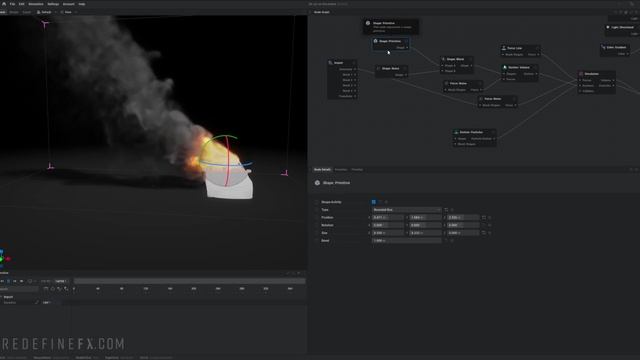Select the Import track in timeline
Viewport: 640px width, 360px height.
pos(9,297)
